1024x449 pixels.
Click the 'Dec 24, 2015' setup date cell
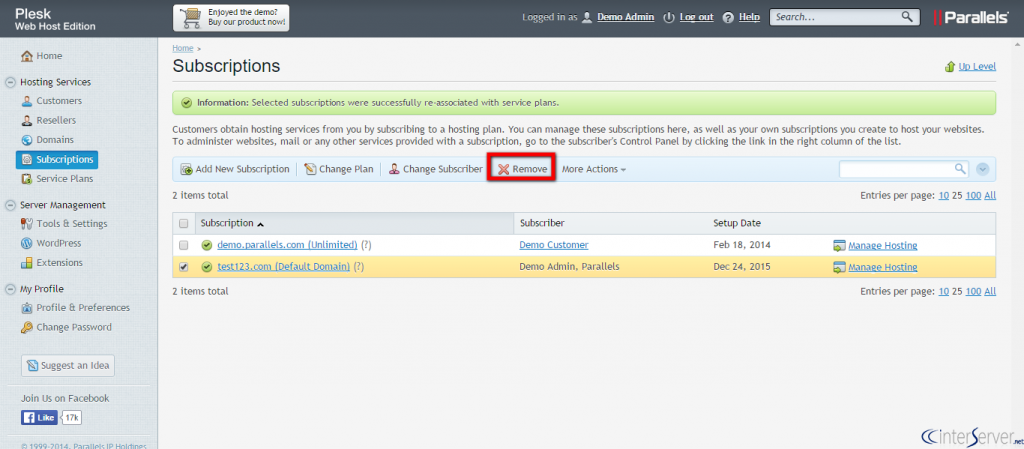pyautogui.click(x=742, y=267)
